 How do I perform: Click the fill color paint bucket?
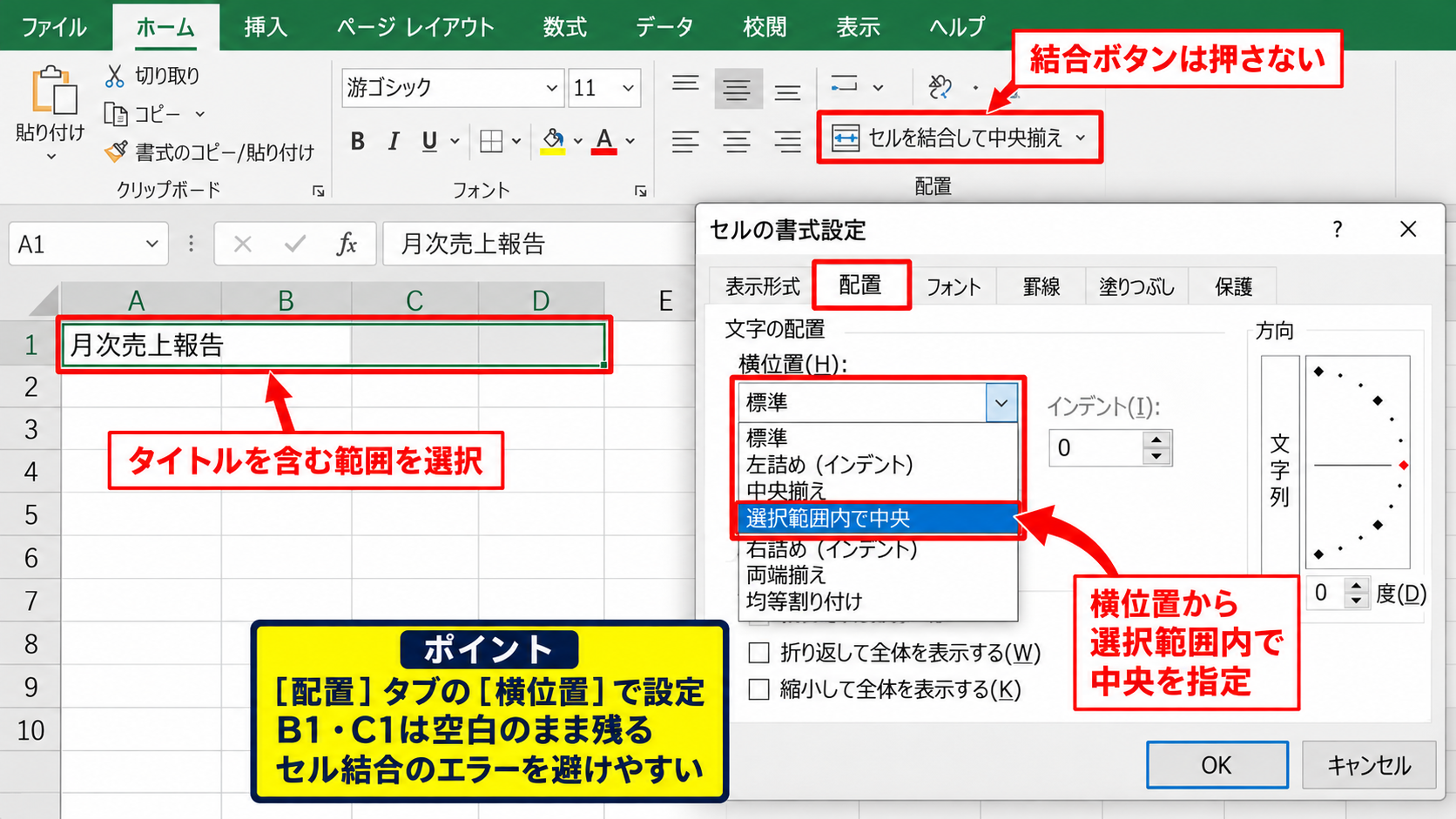(x=553, y=141)
